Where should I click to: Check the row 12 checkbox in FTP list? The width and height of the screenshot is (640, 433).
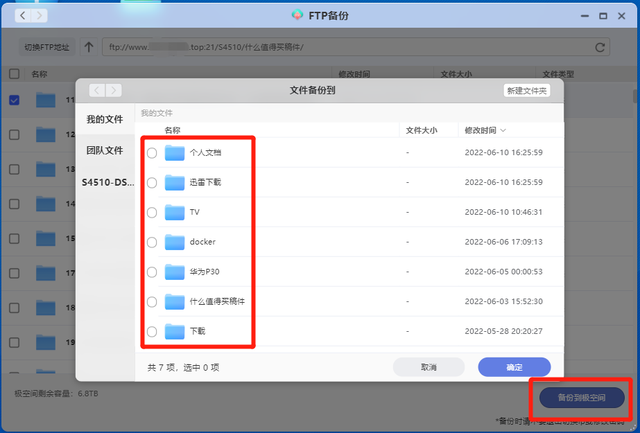tap(14, 135)
